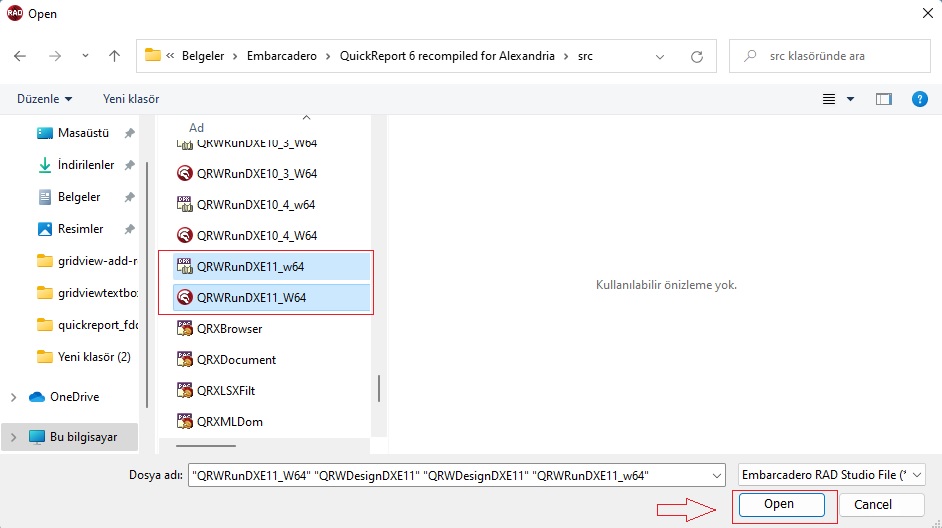Select the QRXDocument file
The height and width of the screenshot is (528, 942).
pos(236,359)
